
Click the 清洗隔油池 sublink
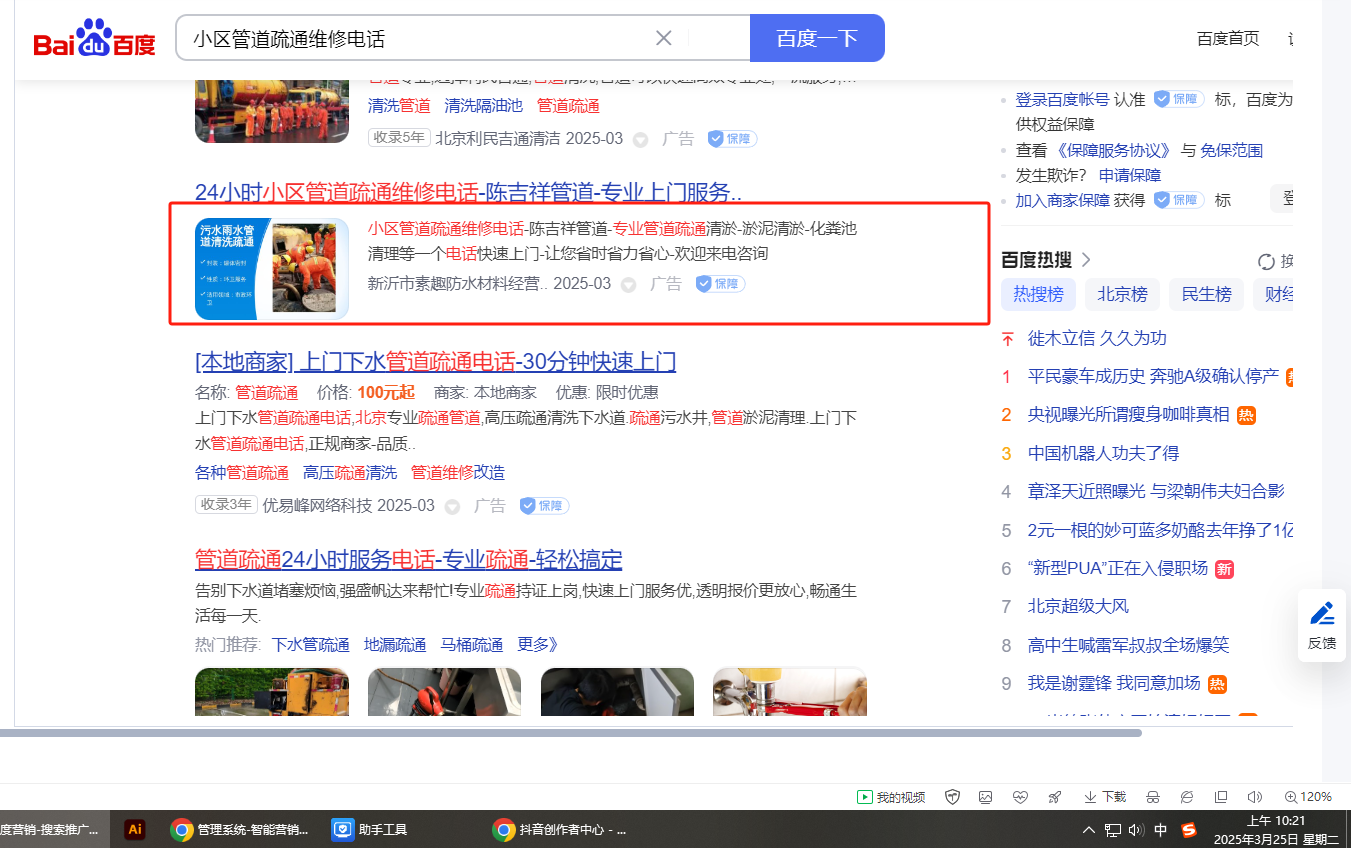[483, 106]
